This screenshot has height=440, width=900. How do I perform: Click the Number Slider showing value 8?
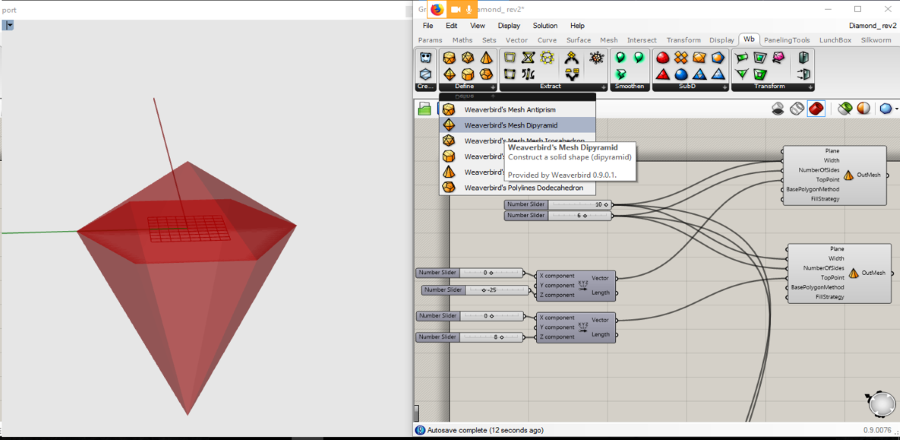(470, 337)
